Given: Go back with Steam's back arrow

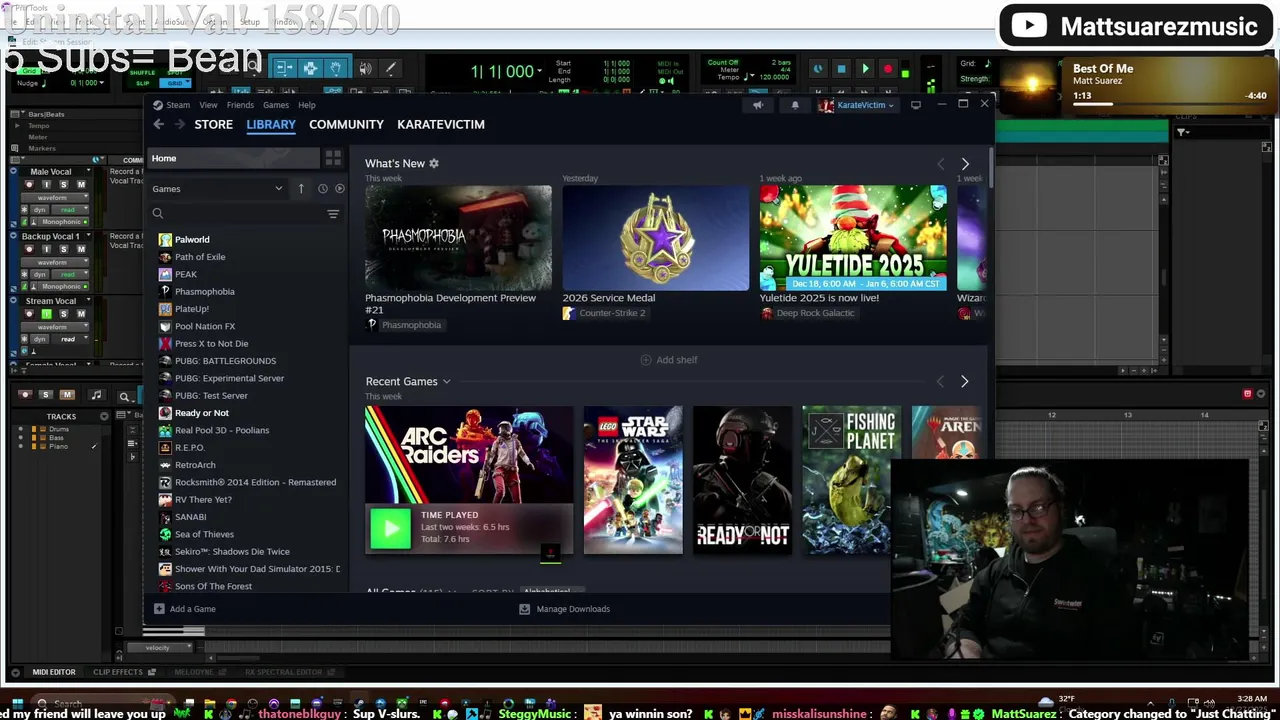Looking at the screenshot, I should (x=158, y=124).
